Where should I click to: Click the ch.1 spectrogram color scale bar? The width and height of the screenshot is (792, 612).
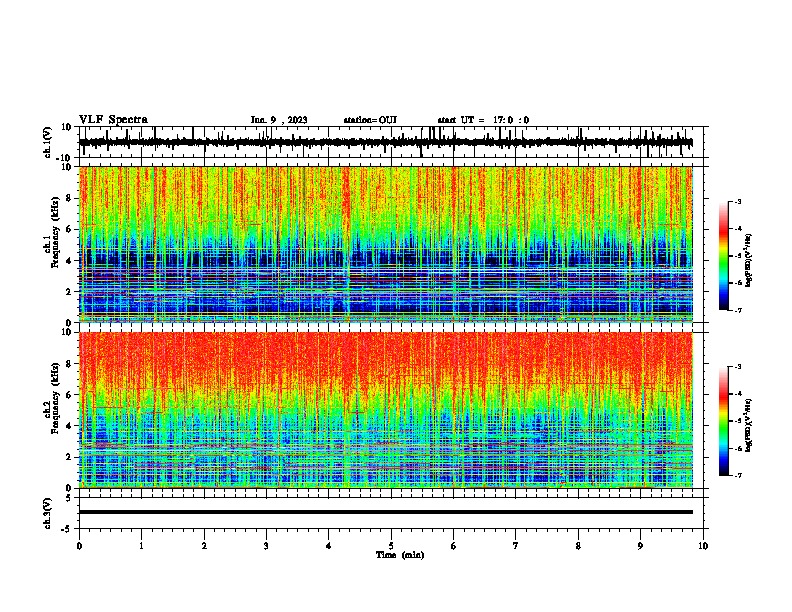coord(724,256)
